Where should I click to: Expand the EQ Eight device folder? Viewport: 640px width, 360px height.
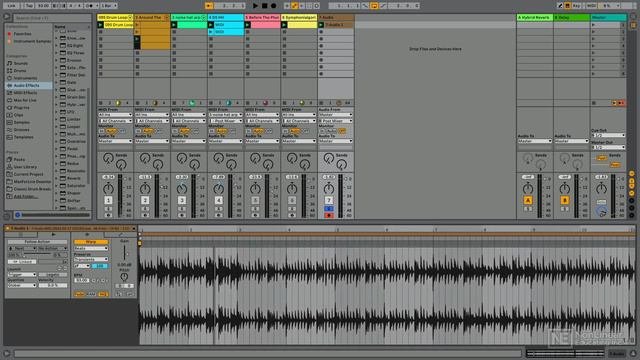coord(57,45)
